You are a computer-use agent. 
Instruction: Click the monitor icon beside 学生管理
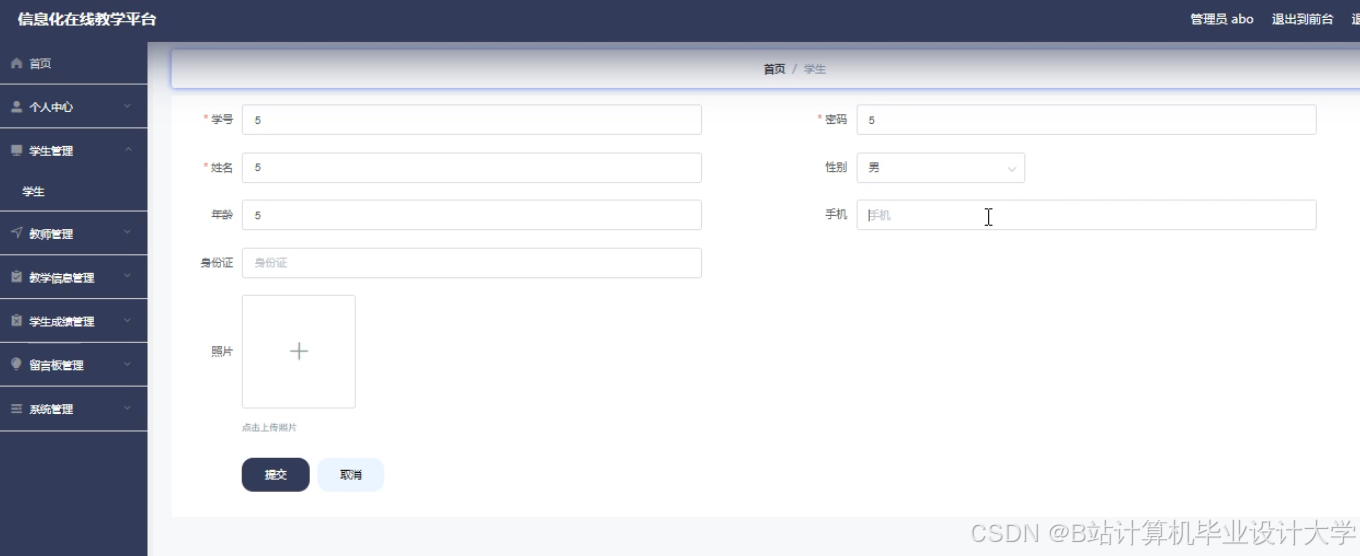(x=16, y=150)
